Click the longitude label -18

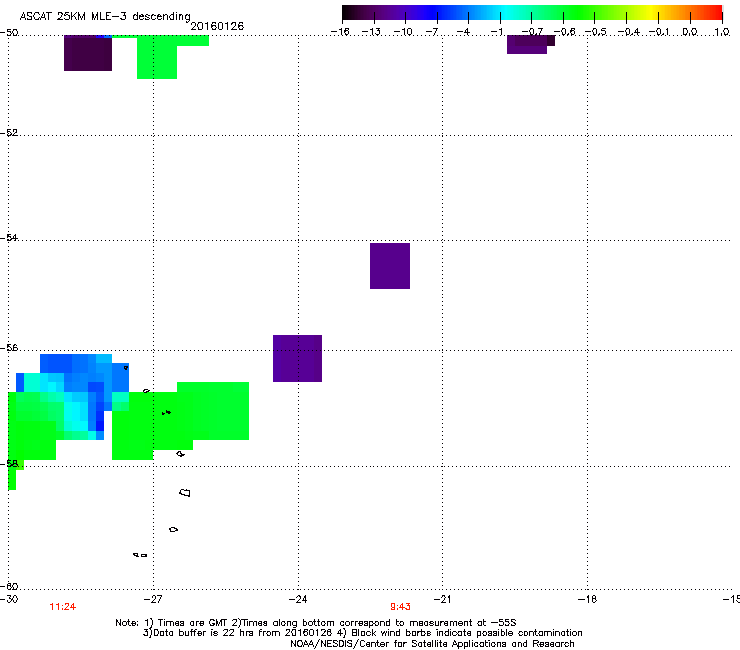coord(587,599)
